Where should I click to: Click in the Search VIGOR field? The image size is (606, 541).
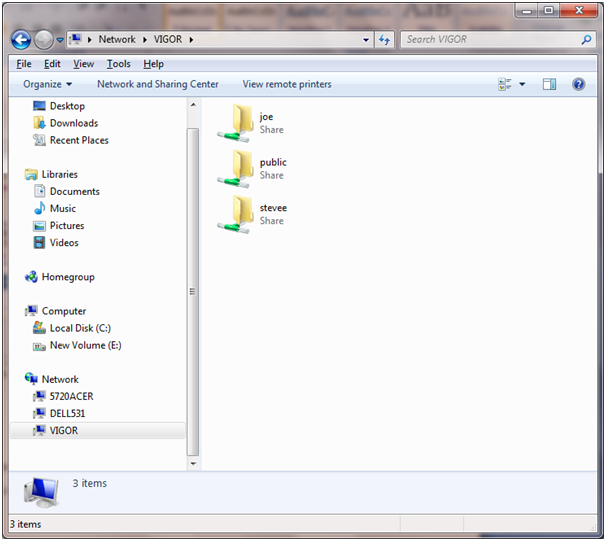click(x=490, y=40)
